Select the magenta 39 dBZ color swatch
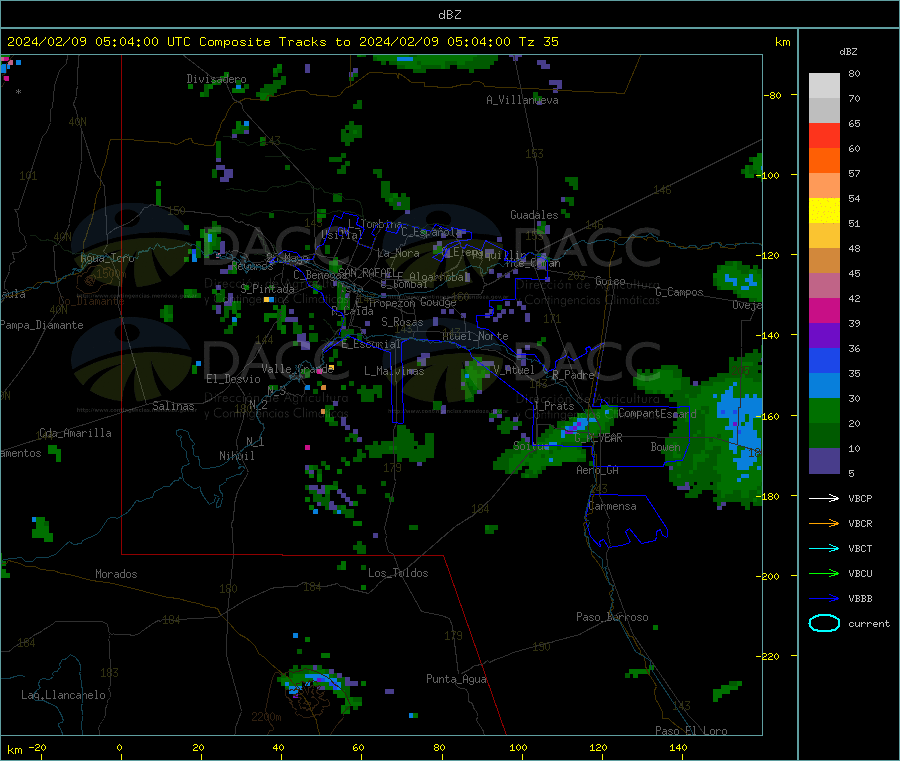 click(824, 310)
